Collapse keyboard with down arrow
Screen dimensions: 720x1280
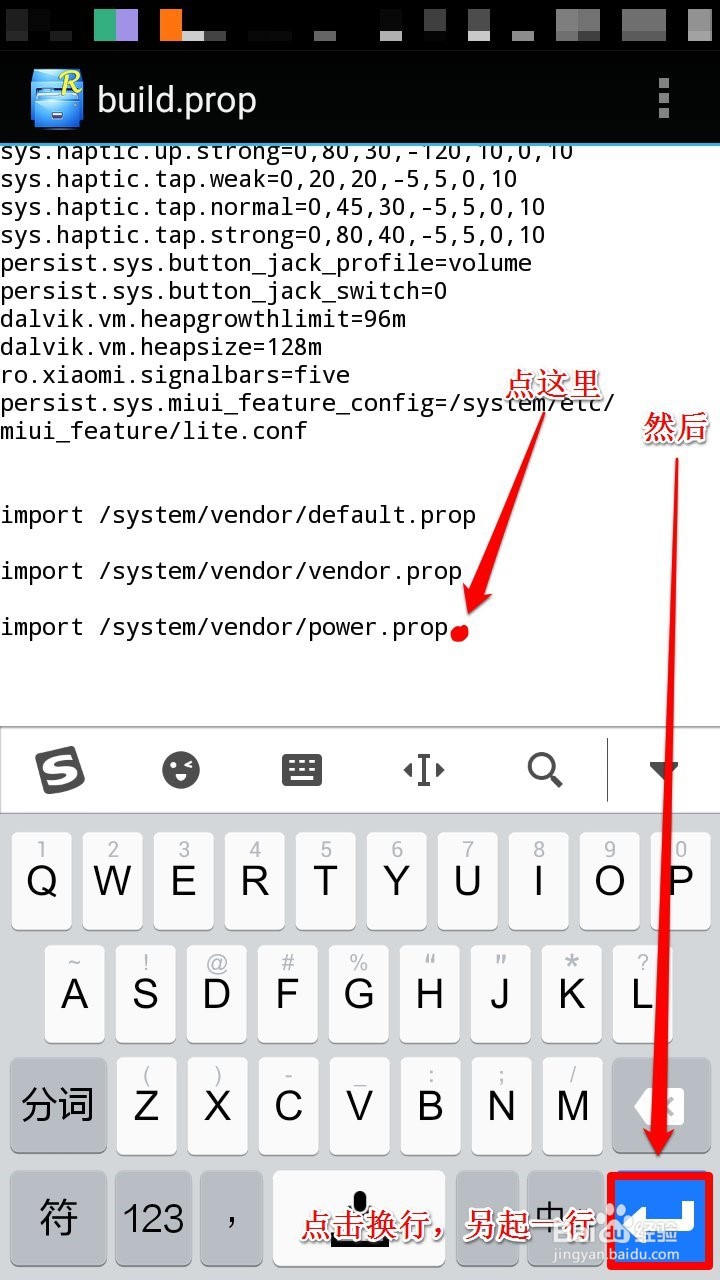(x=664, y=770)
